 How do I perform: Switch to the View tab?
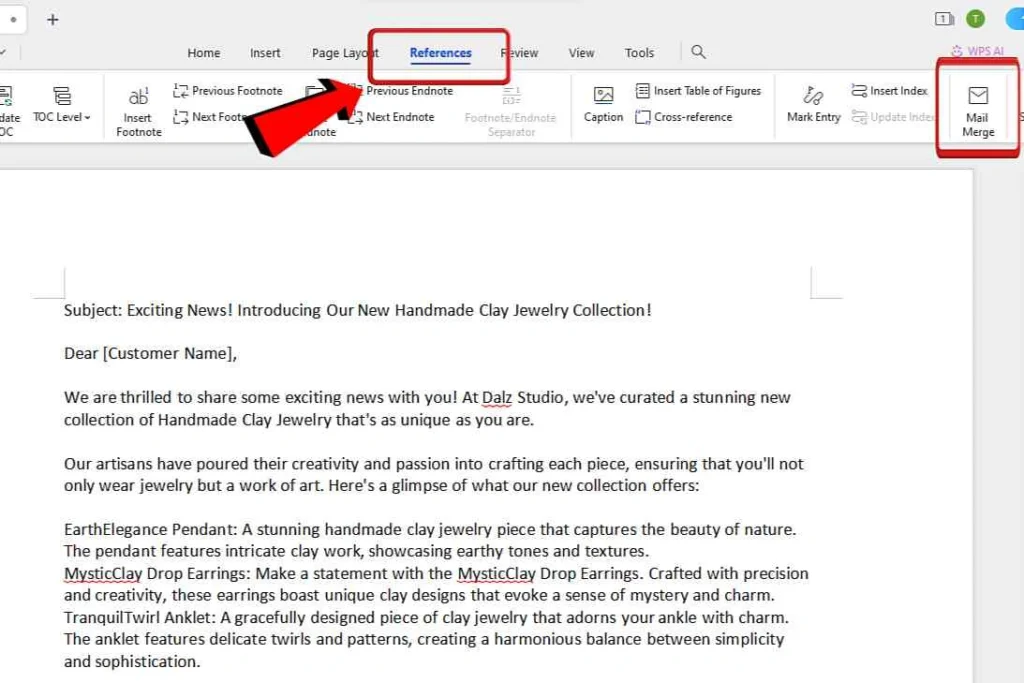pyautogui.click(x=581, y=53)
